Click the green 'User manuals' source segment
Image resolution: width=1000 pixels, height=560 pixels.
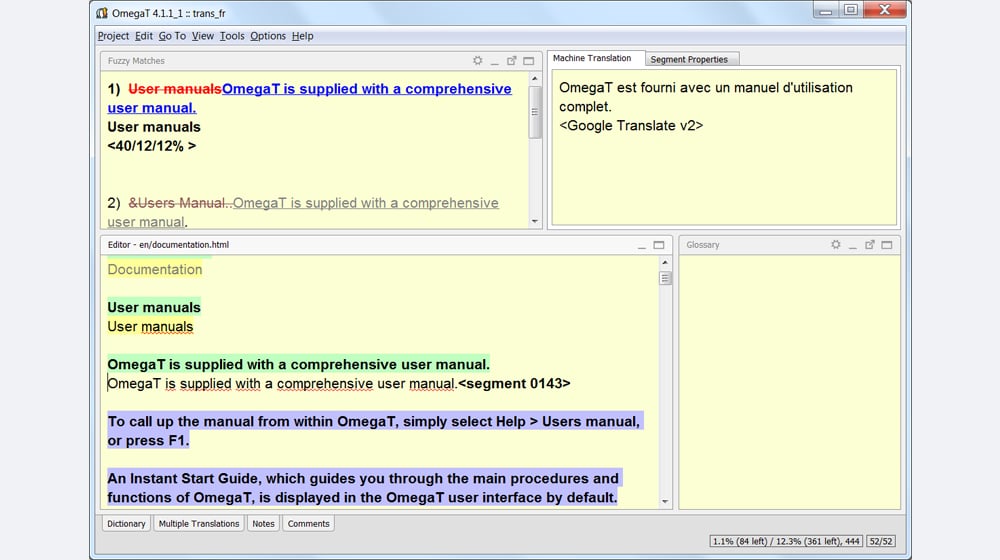coord(154,307)
